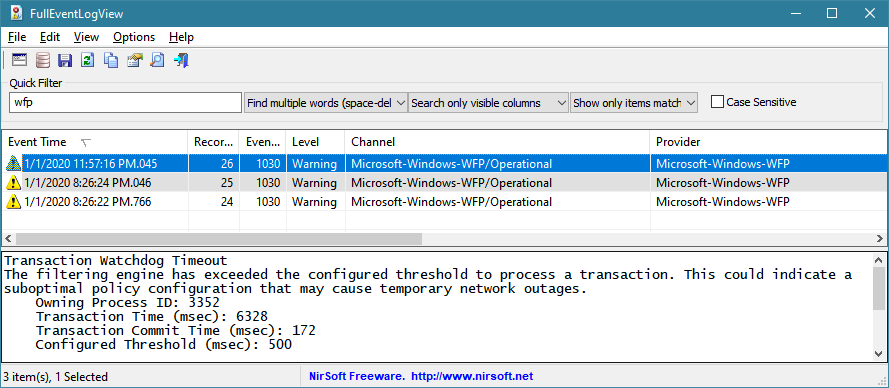This screenshot has width=889, height=388.
Task: Click the '3 item(s), 1 Selected' status text
Action: click(56, 377)
